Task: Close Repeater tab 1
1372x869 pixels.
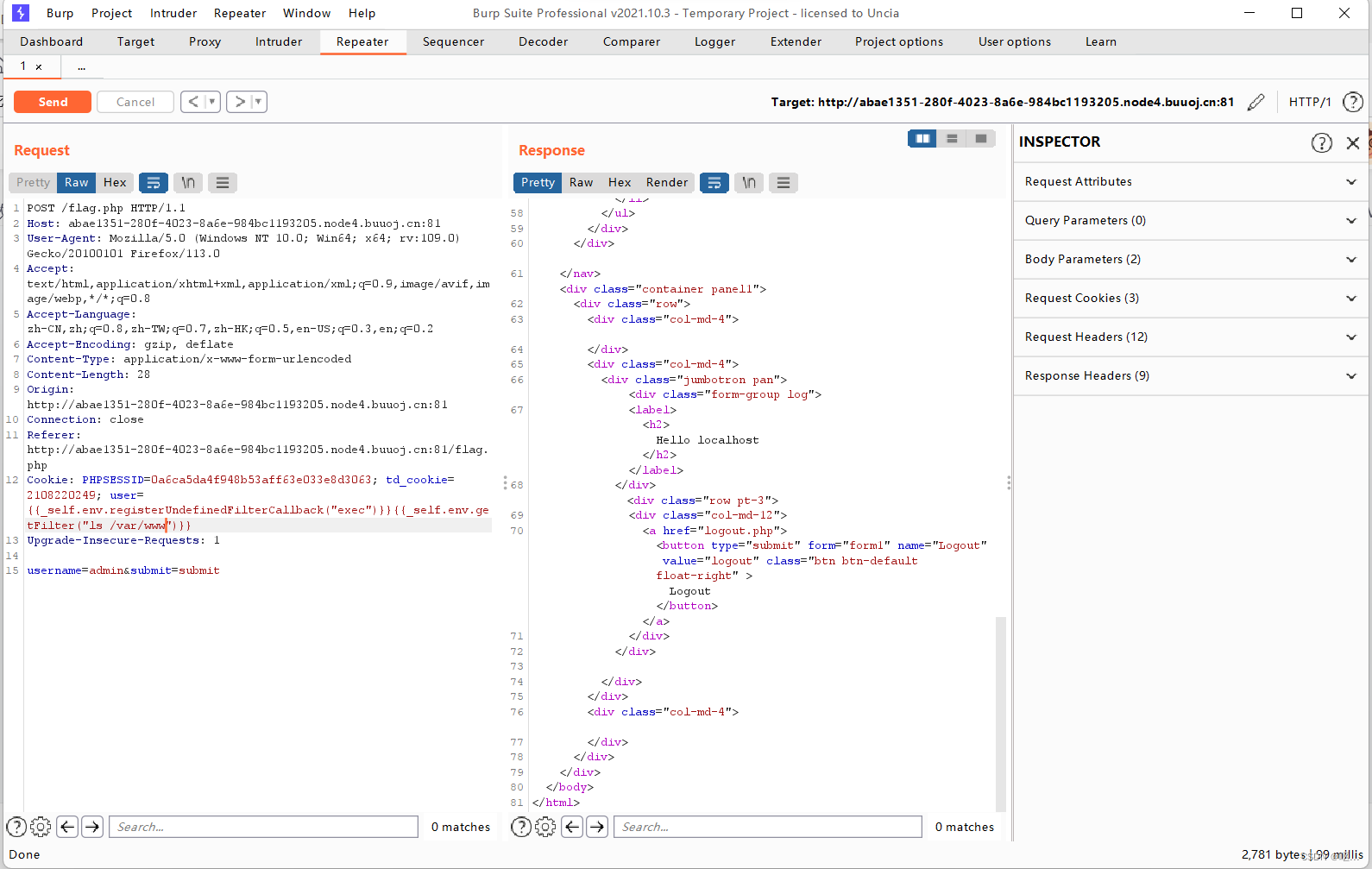Action: click(39, 66)
